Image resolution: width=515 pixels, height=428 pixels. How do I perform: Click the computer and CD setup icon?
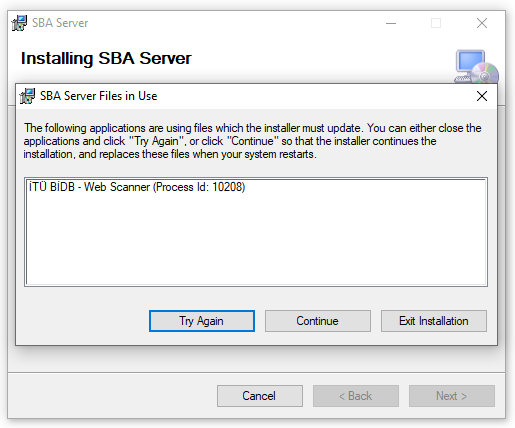(476, 67)
